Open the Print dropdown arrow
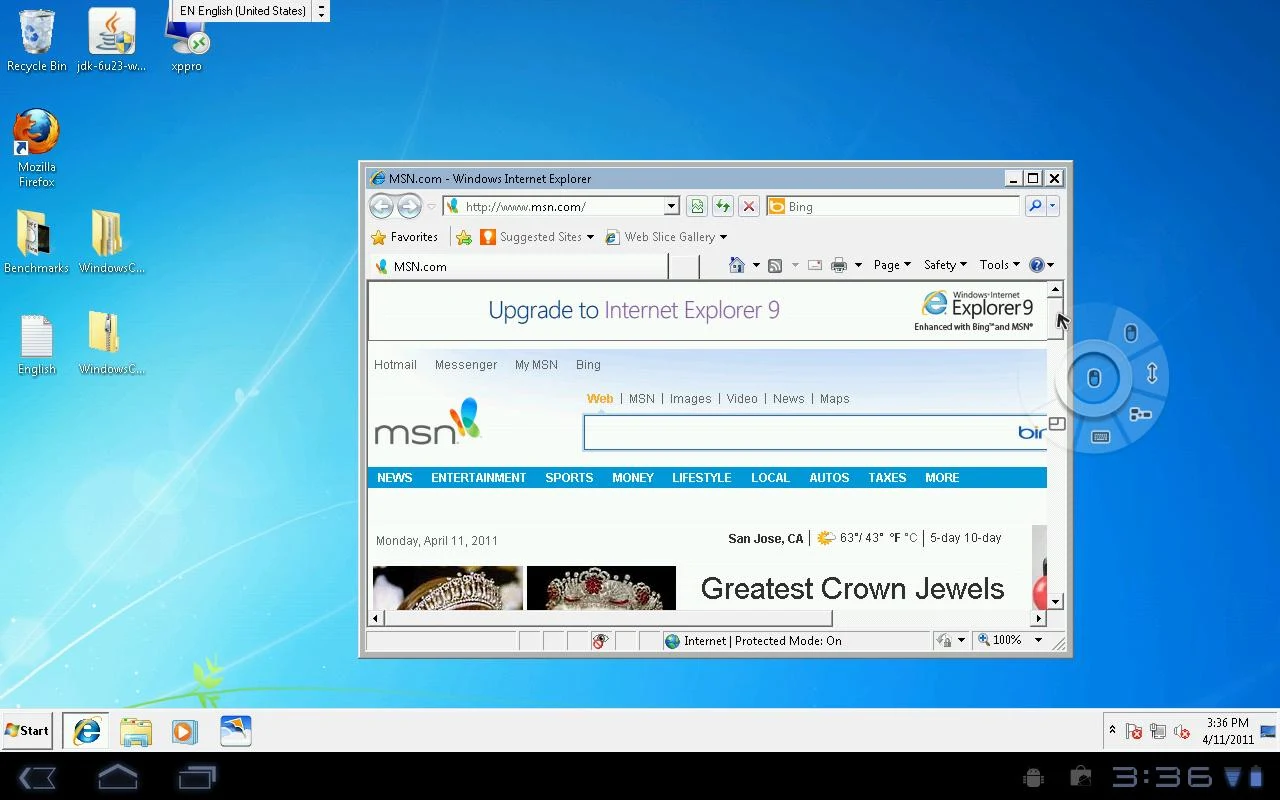 858,265
